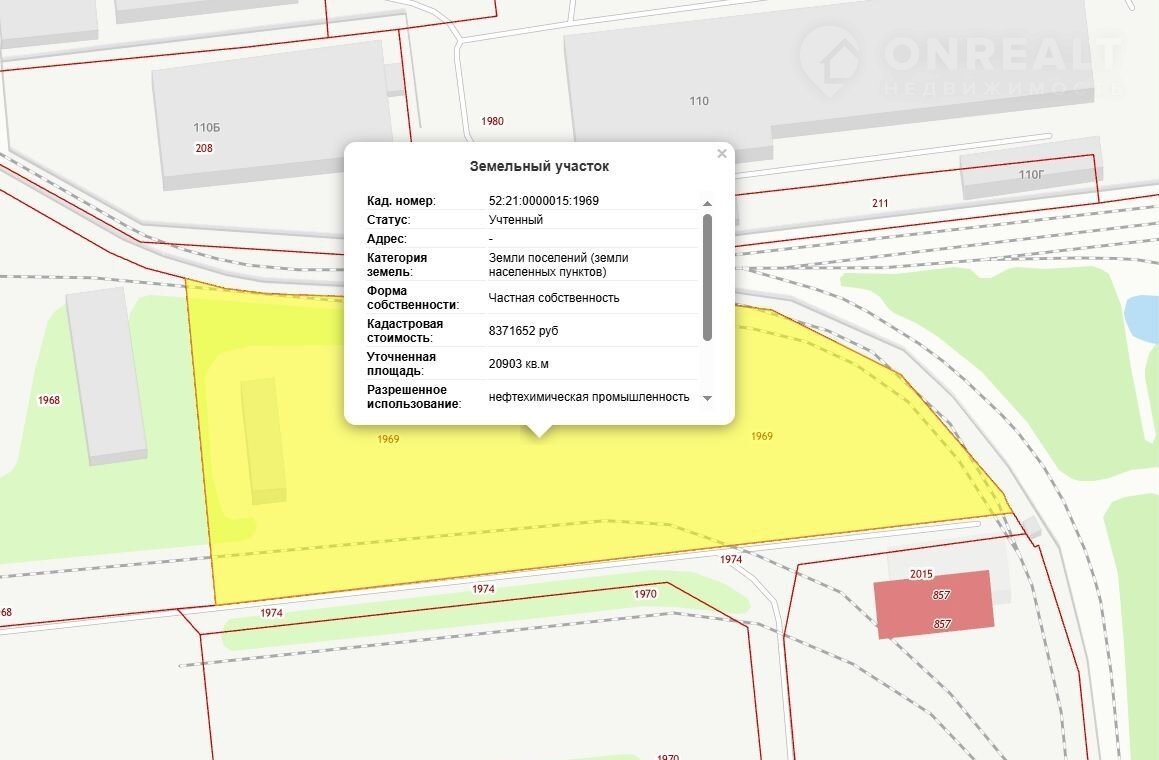
Task: Click the building inside the yellow parcel
Action: pyautogui.click(x=263, y=440)
